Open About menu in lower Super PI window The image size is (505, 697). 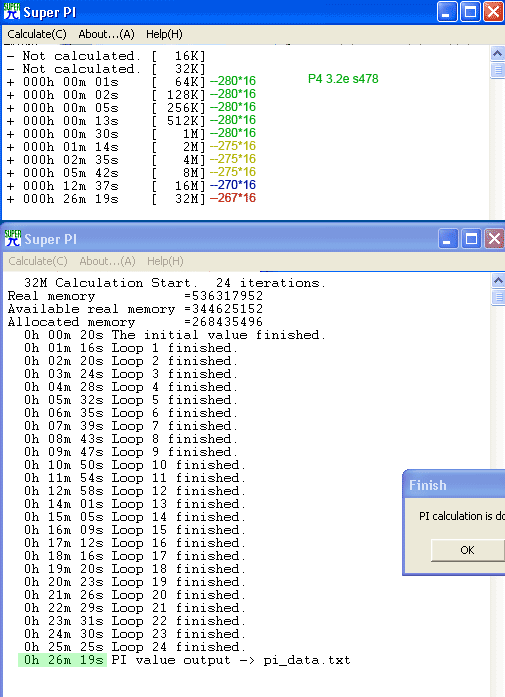(107, 261)
